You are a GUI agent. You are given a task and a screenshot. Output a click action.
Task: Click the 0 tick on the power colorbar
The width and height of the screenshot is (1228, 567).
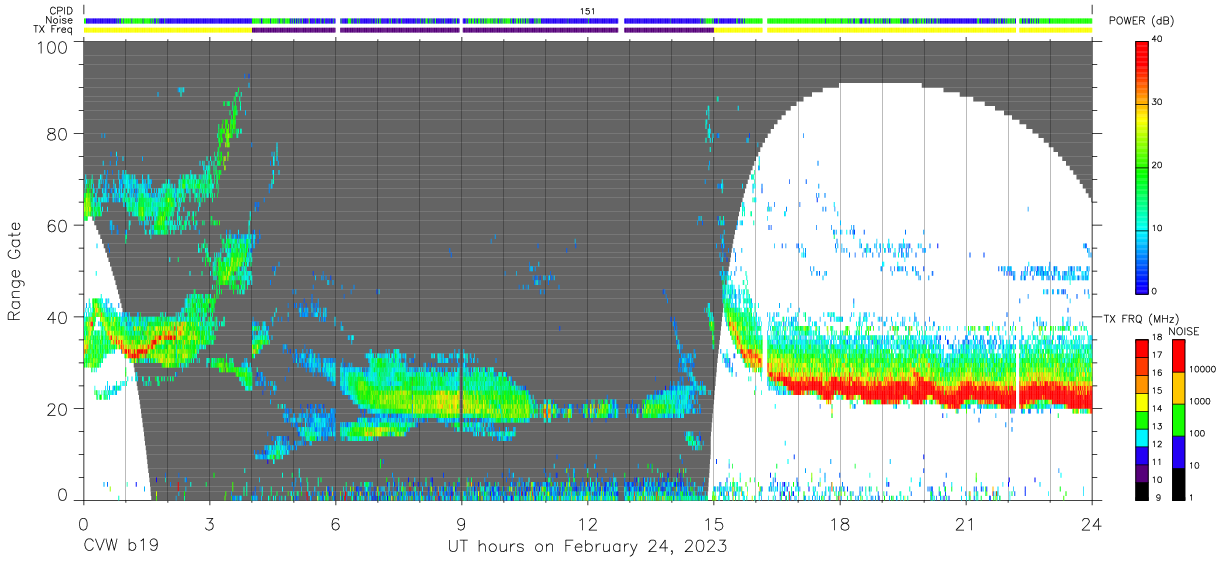1154,291
